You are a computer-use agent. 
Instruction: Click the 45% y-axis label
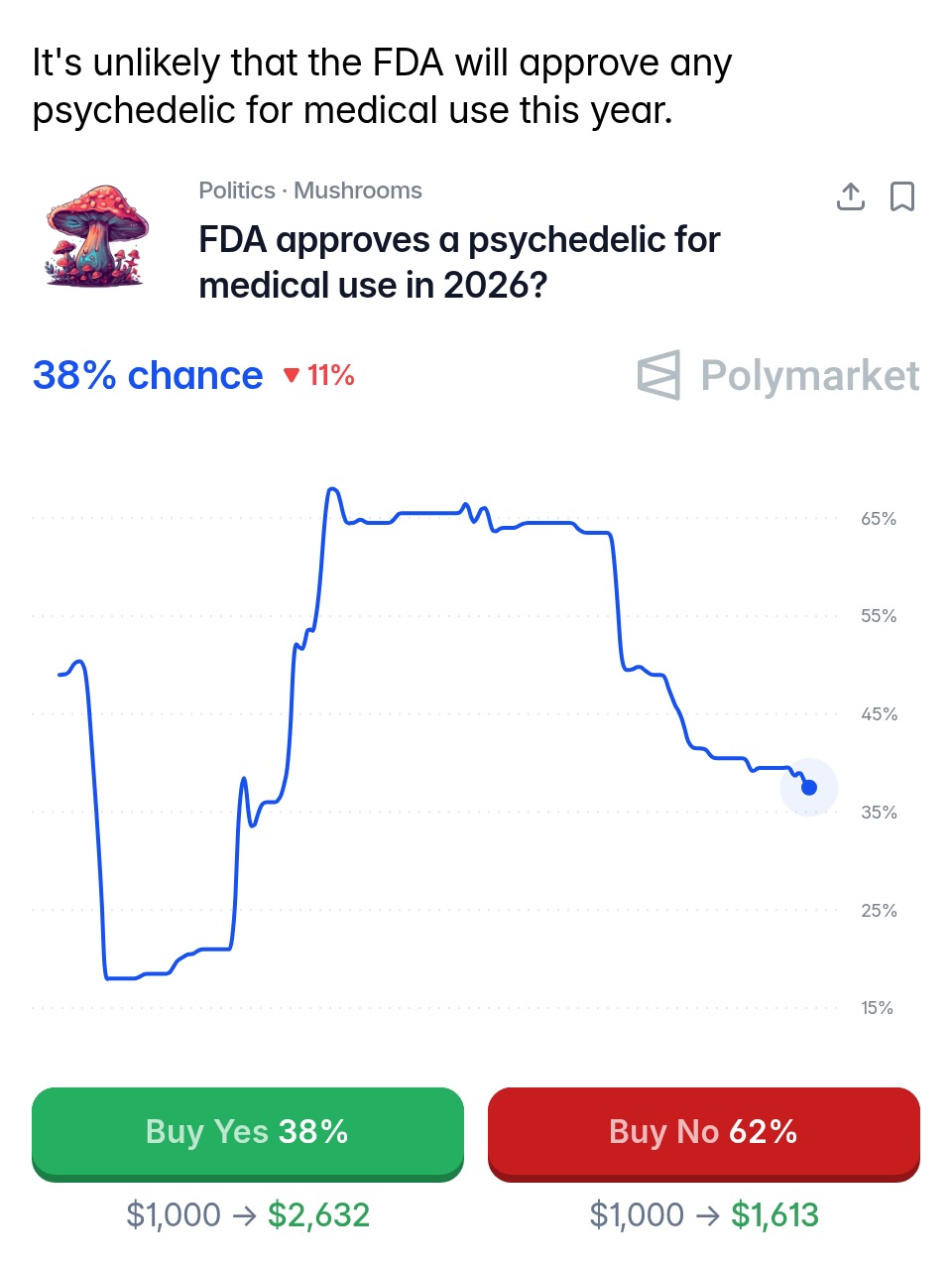[x=878, y=714]
